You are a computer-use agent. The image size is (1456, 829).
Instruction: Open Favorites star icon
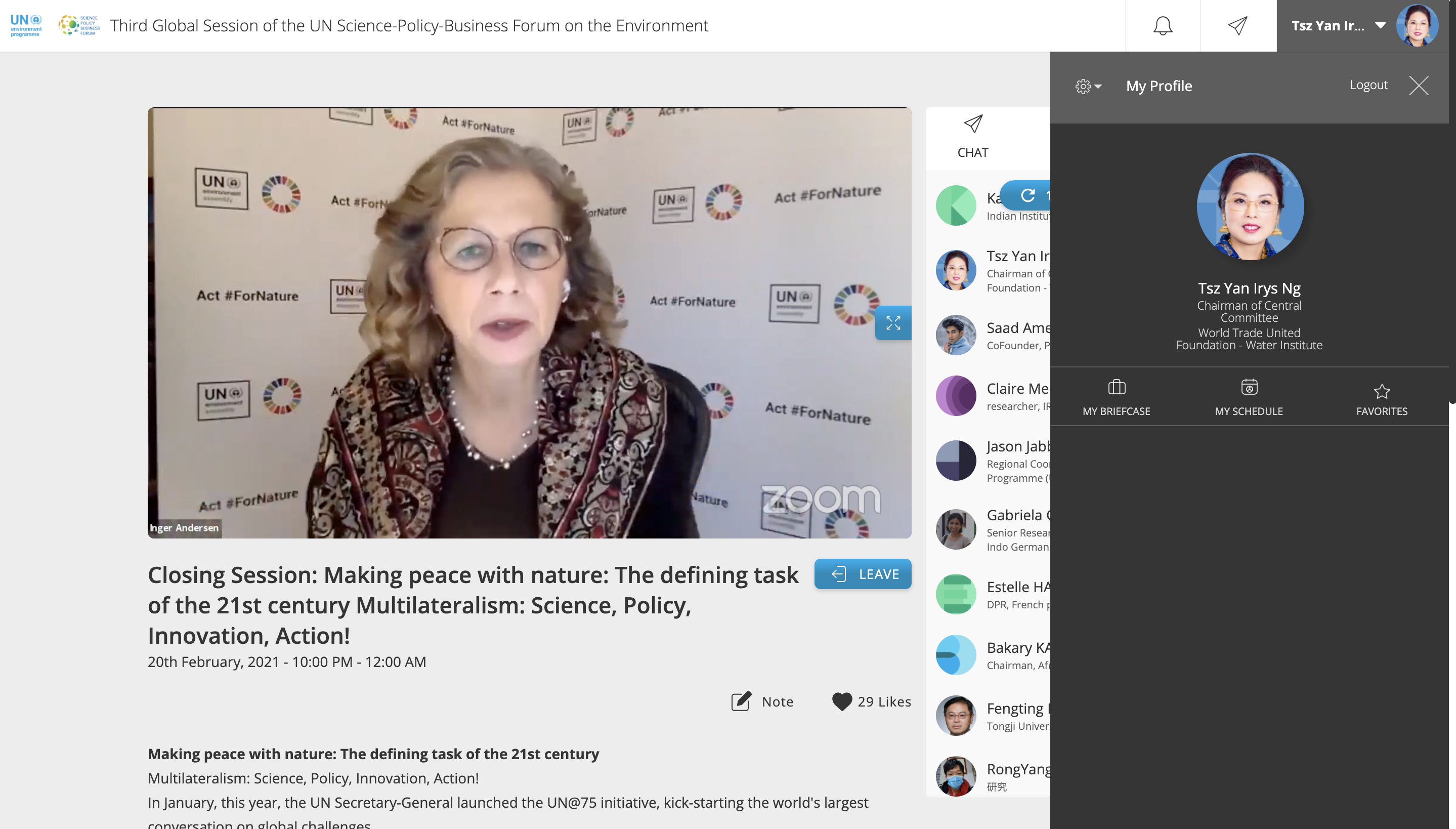[1382, 391]
